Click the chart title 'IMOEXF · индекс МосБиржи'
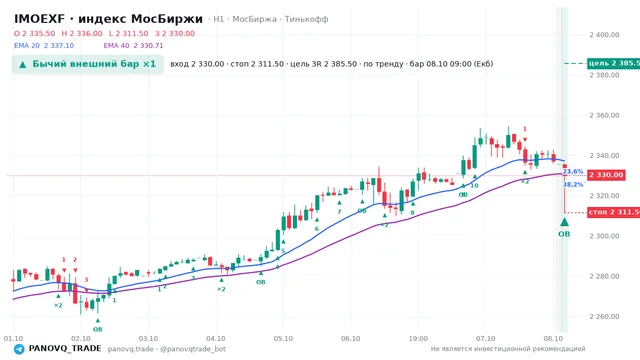Image resolution: width=640 pixels, height=360 pixels. [108, 19]
